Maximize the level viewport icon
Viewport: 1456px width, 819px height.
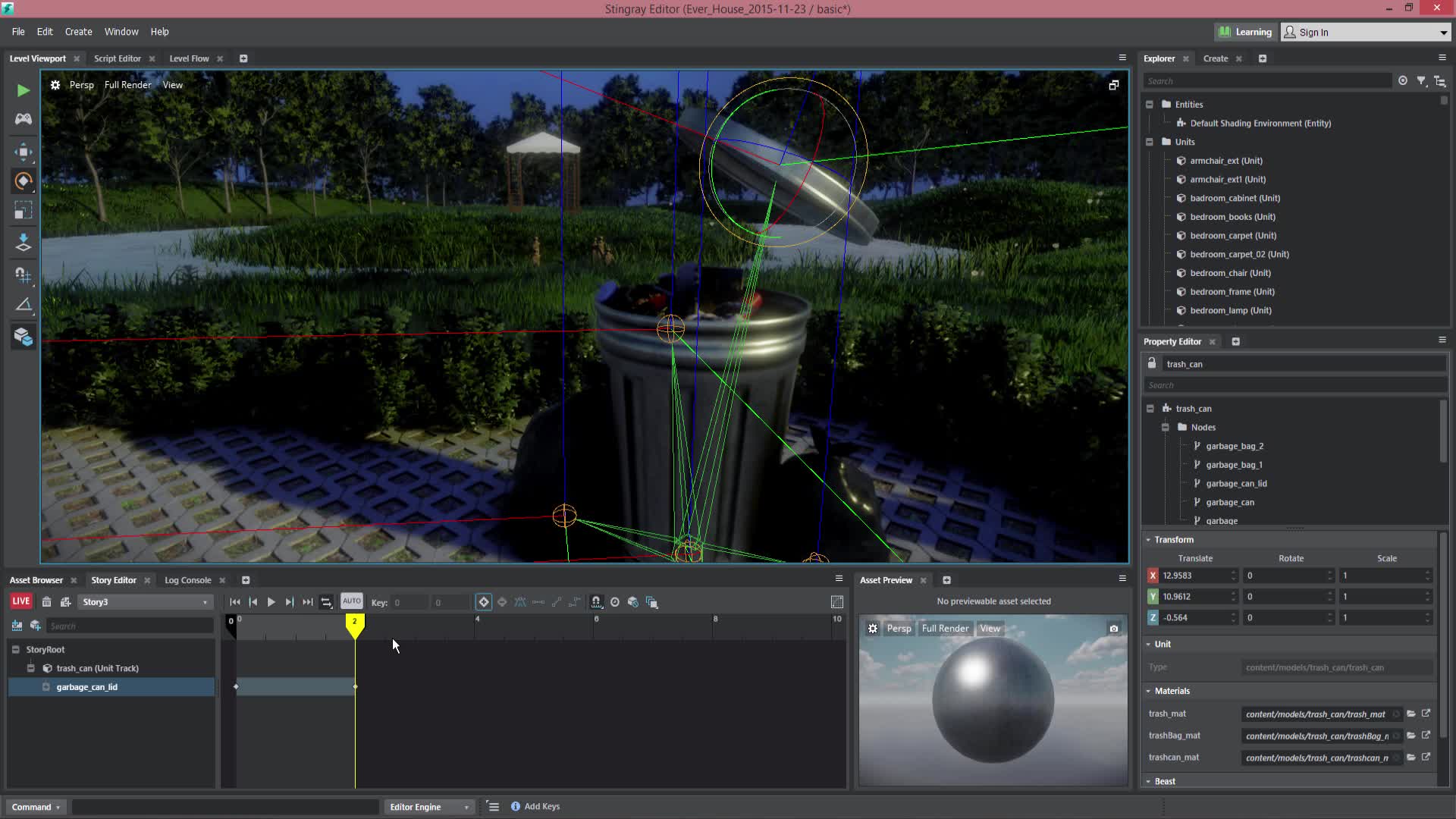click(x=1113, y=85)
